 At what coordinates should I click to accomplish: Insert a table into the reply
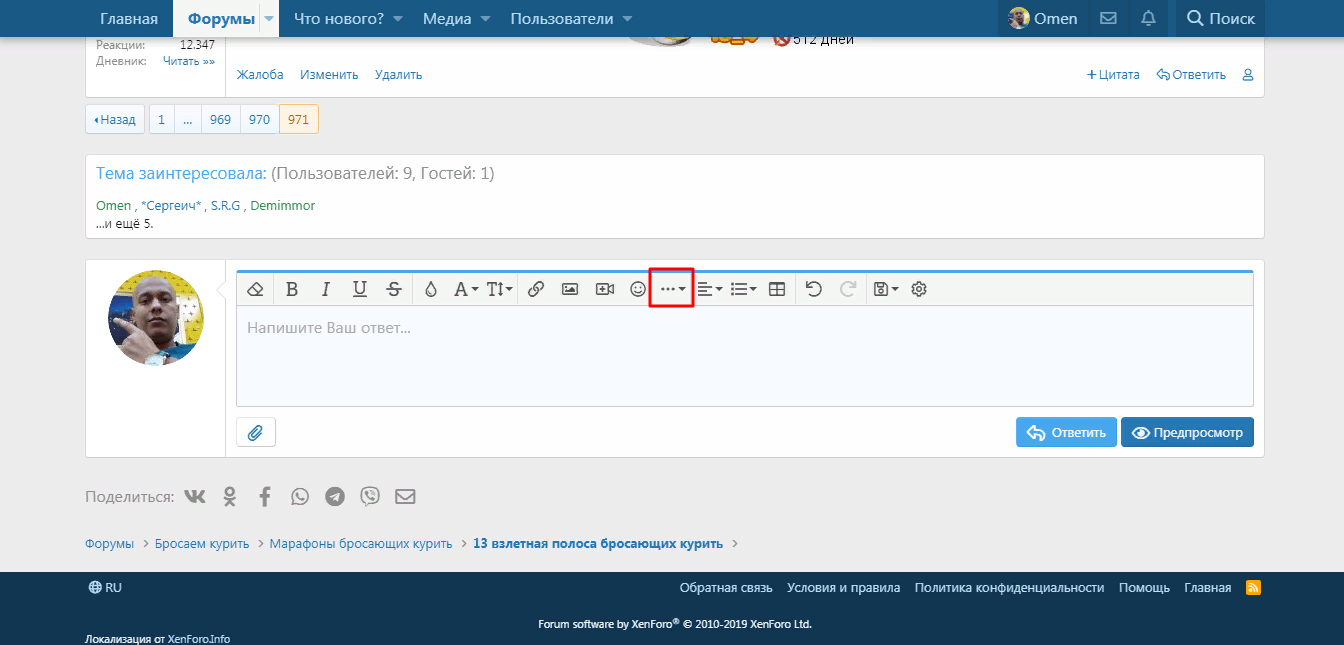coord(777,289)
